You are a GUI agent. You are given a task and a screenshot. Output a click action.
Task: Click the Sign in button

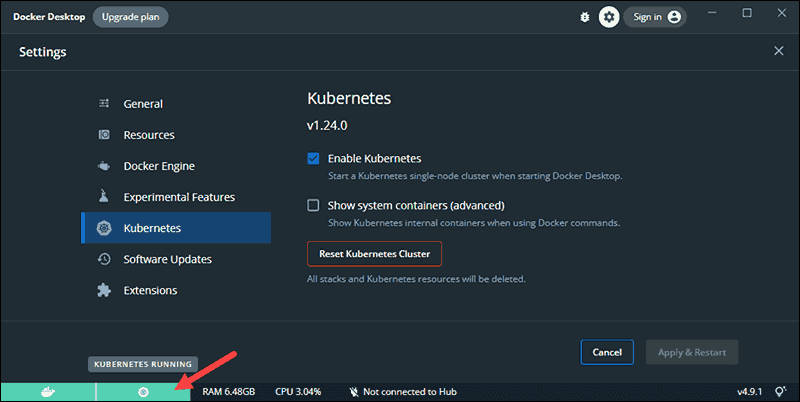point(656,17)
